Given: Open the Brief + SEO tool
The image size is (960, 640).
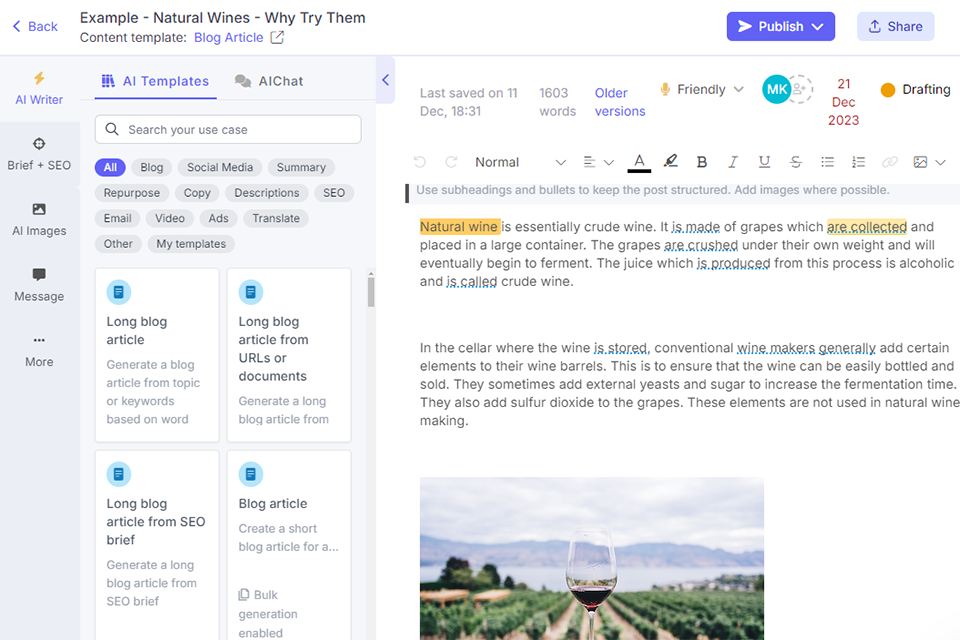Looking at the screenshot, I should pyautogui.click(x=39, y=155).
